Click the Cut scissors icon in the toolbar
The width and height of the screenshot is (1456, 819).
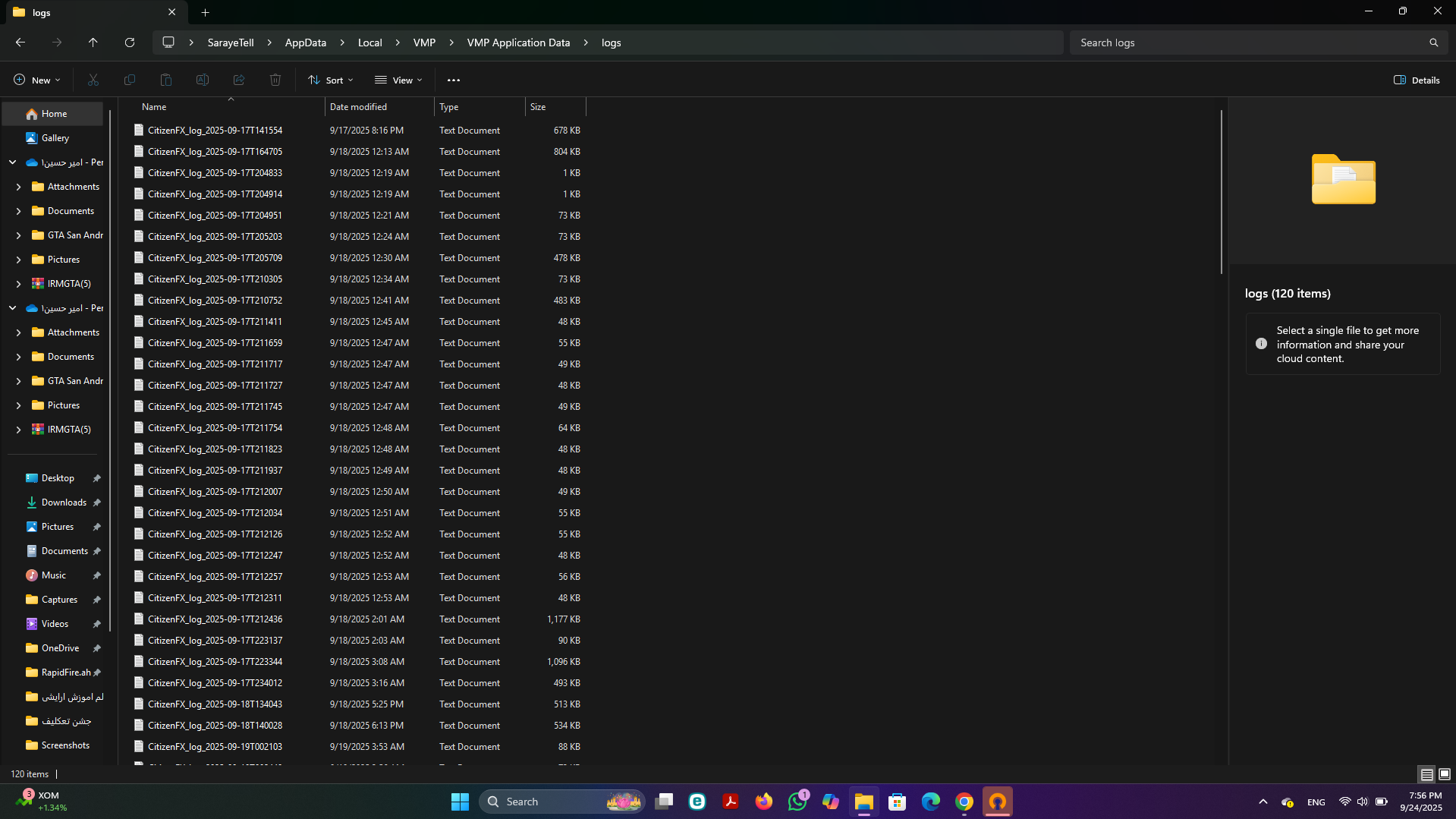coord(93,80)
